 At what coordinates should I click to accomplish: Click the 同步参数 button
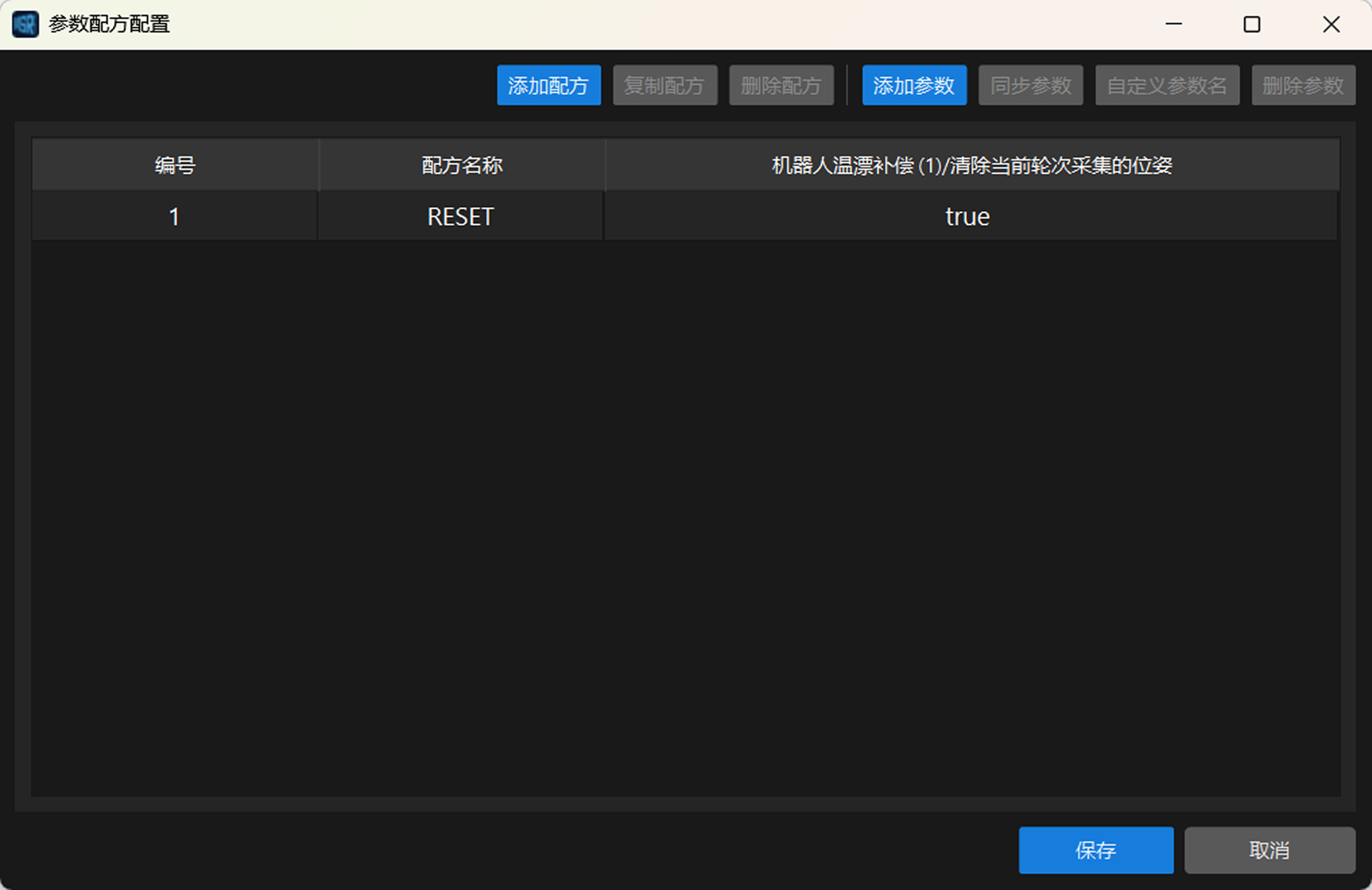(1030, 85)
